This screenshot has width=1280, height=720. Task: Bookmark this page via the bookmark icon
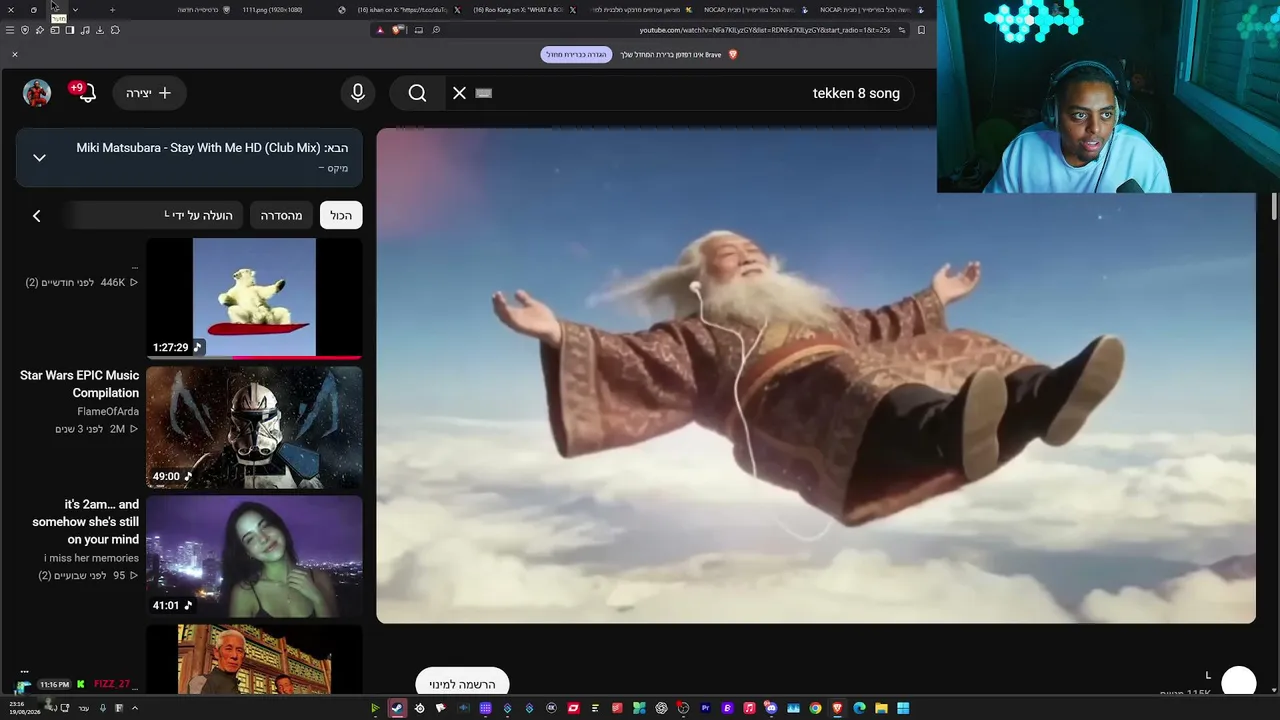921,30
